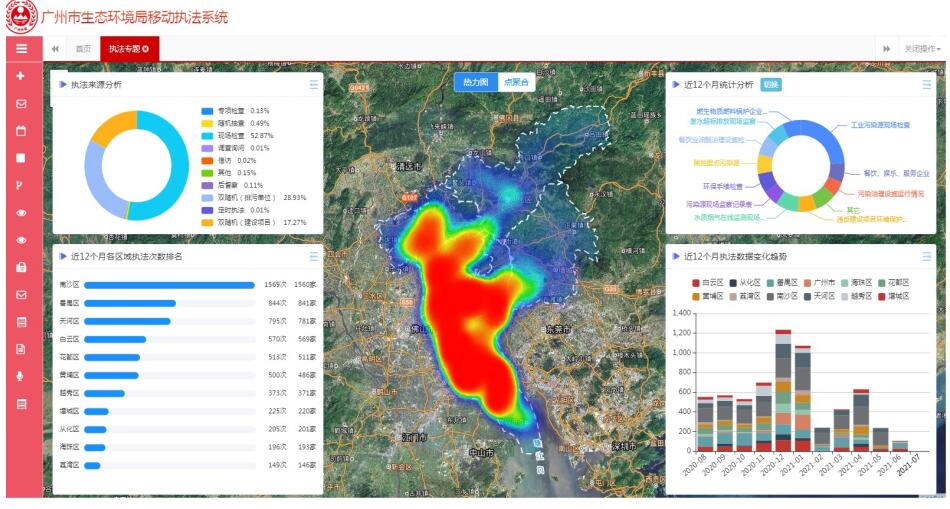The height and width of the screenshot is (509, 950).
Task: Click the flag icon in sidebar
Action: pos(21,185)
